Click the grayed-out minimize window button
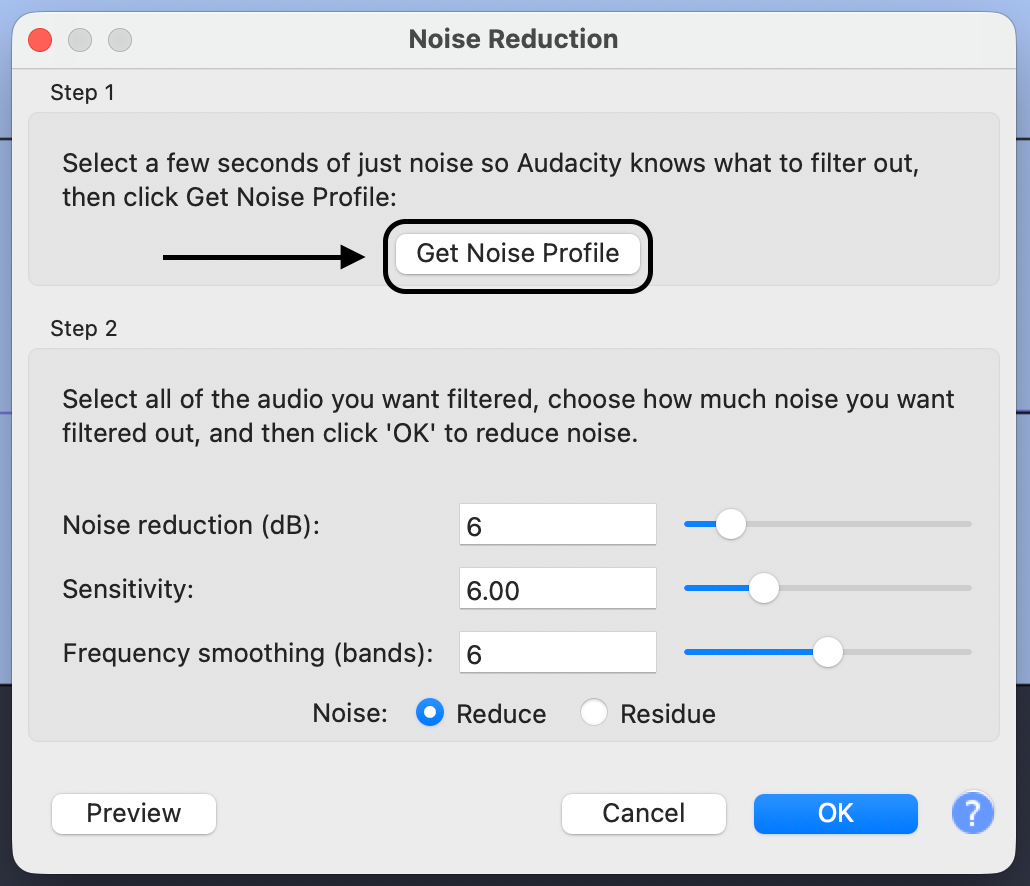Image resolution: width=1030 pixels, height=886 pixels. pyautogui.click(x=80, y=40)
